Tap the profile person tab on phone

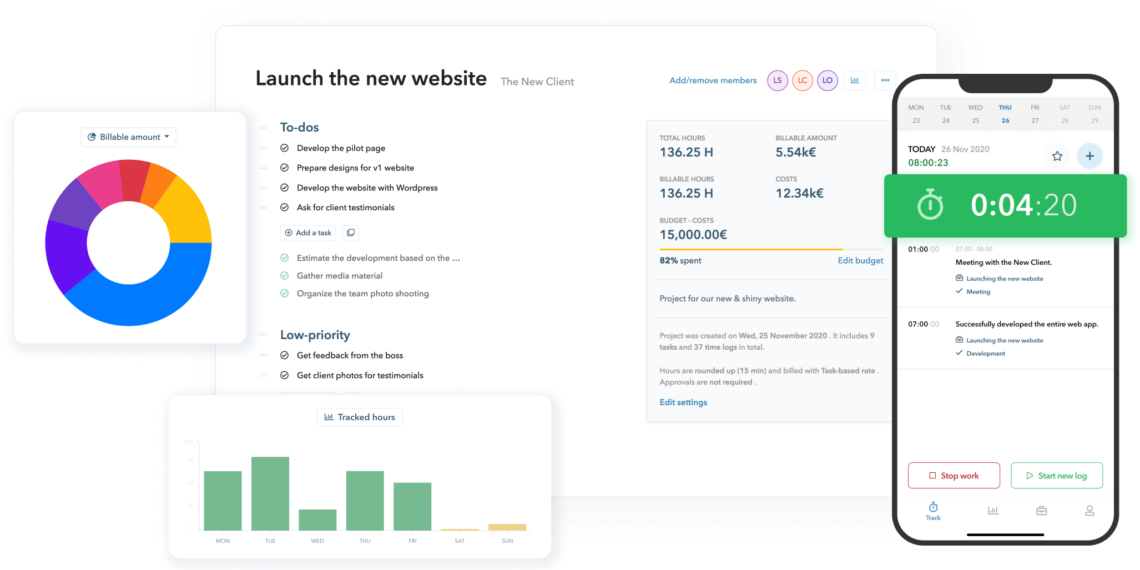click(1089, 510)
